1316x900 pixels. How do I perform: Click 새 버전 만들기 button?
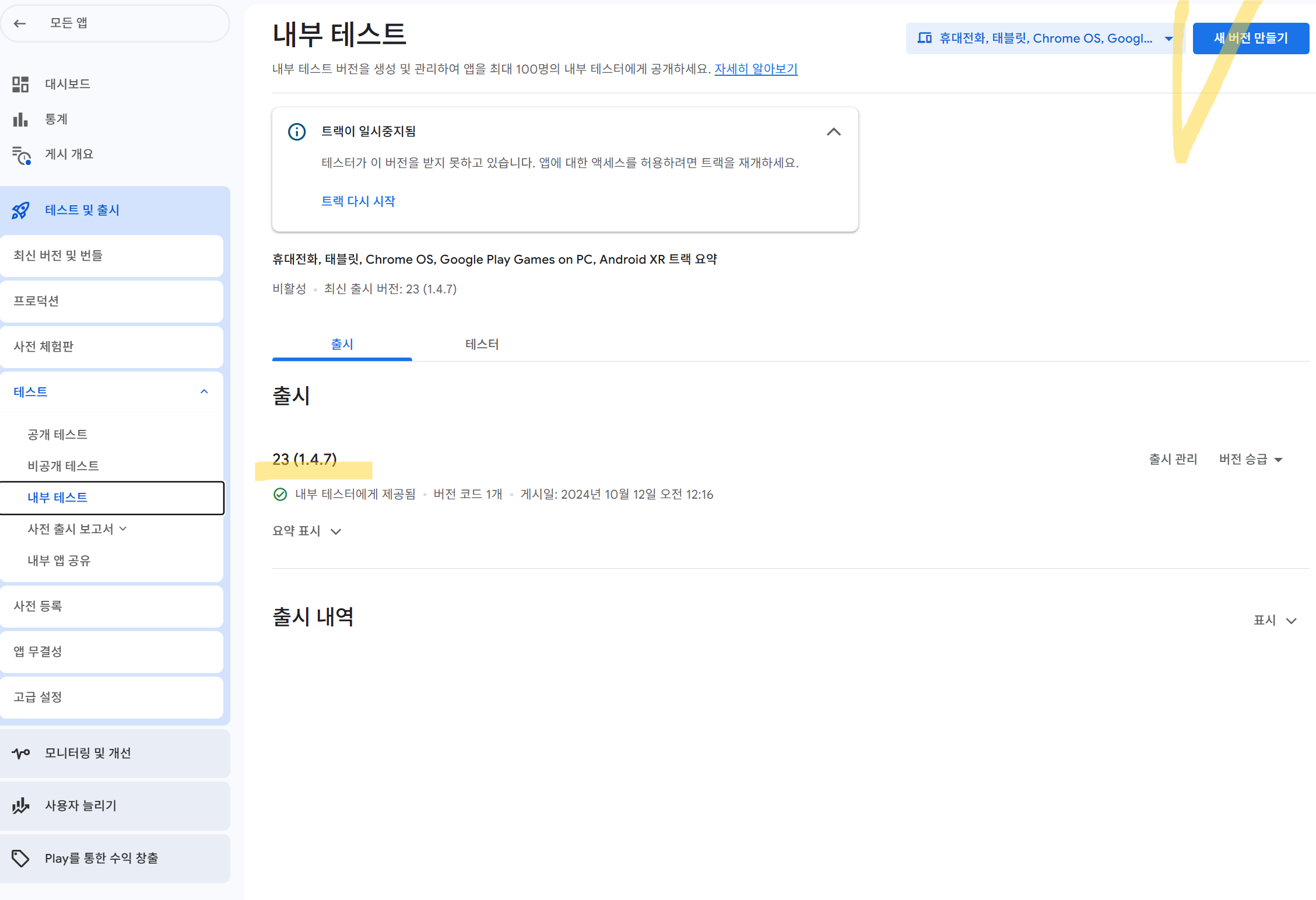(x=1251, y=38)
